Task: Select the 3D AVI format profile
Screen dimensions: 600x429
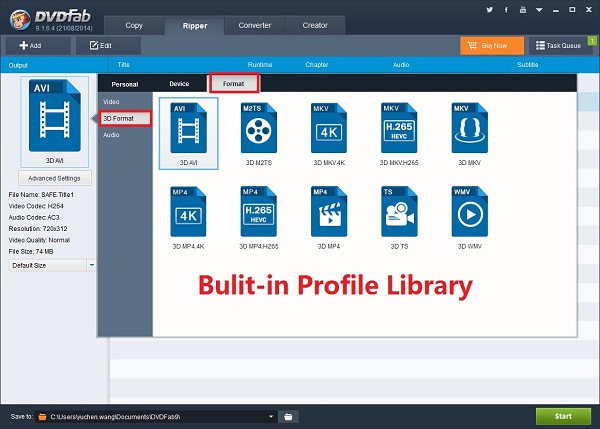Action: tap(189, 133)
